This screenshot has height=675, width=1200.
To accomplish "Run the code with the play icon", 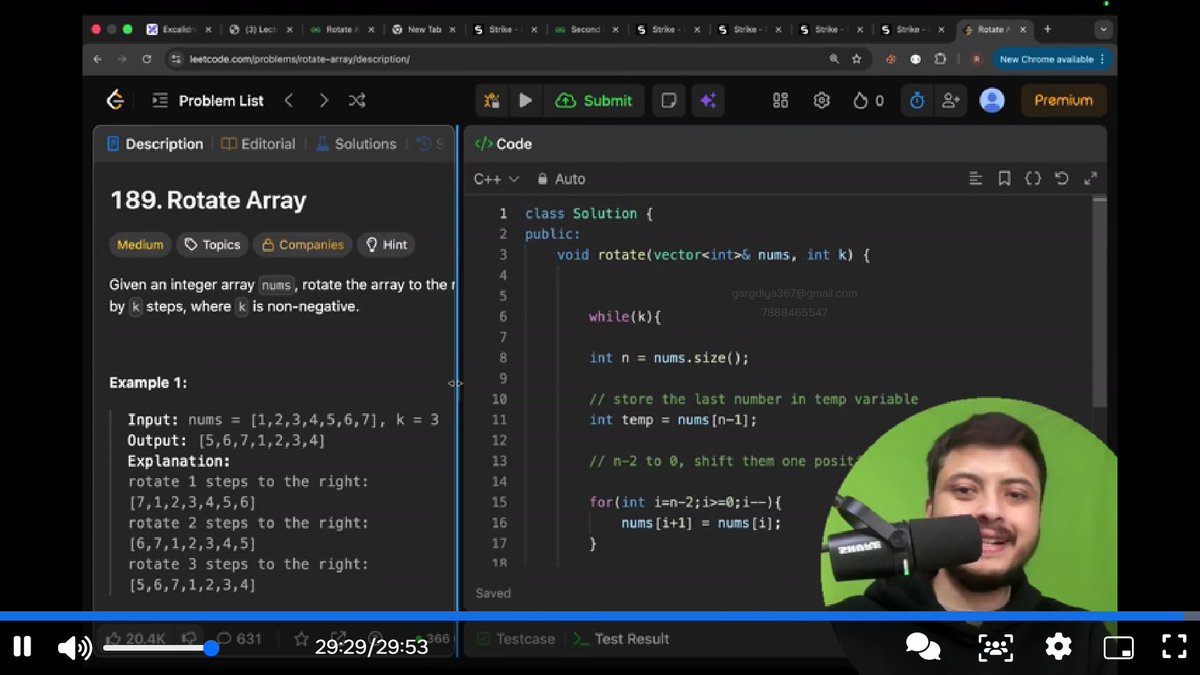I will (525, 100).
